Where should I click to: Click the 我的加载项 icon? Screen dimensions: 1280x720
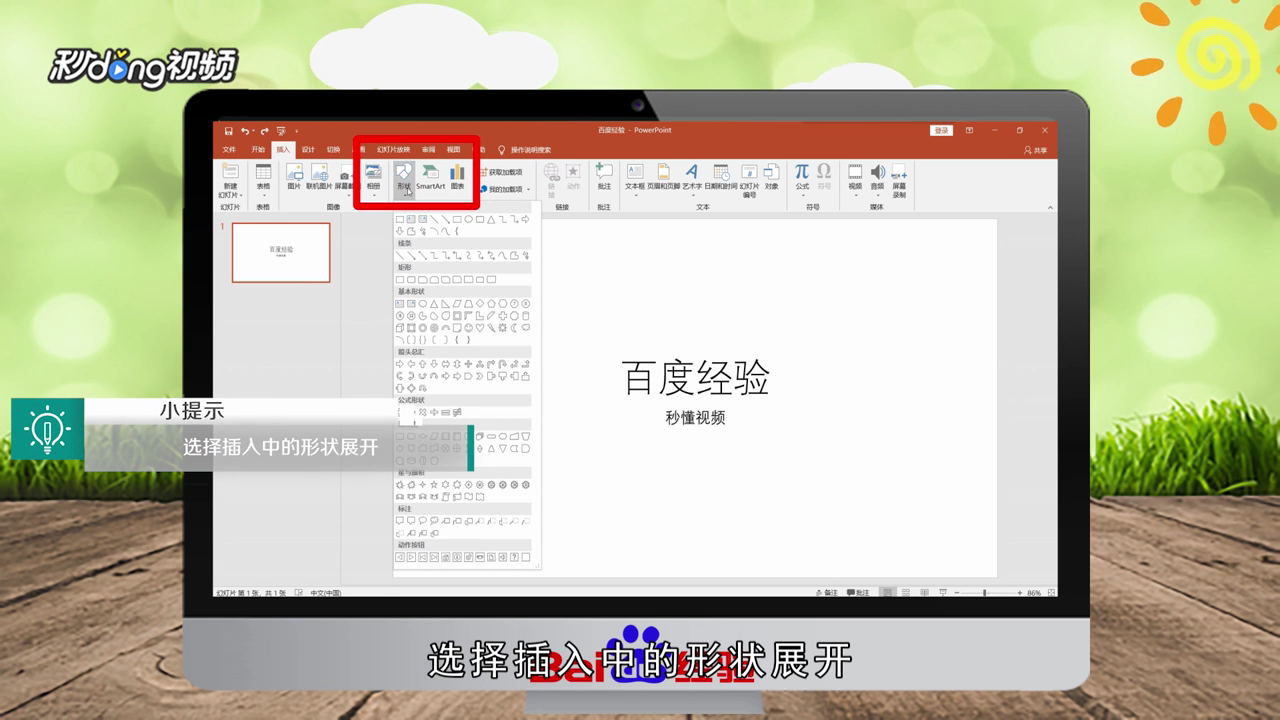point(484,189)
